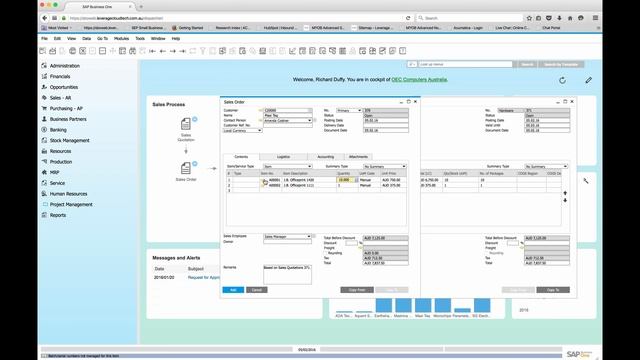Click the Contact Person link arrow
Viewport: 640px width, 360px height.
pyautogui.click(x=260, y=120)
